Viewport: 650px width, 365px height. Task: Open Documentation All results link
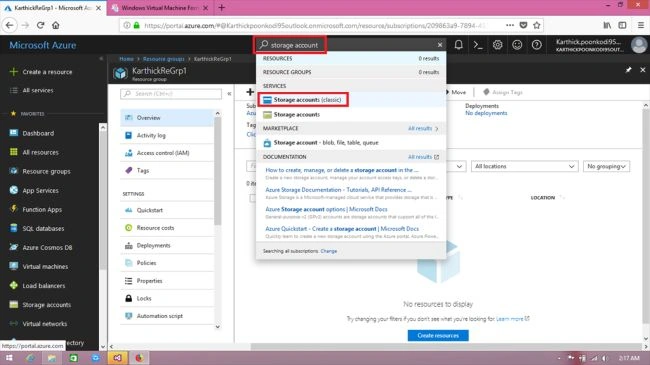423,157
